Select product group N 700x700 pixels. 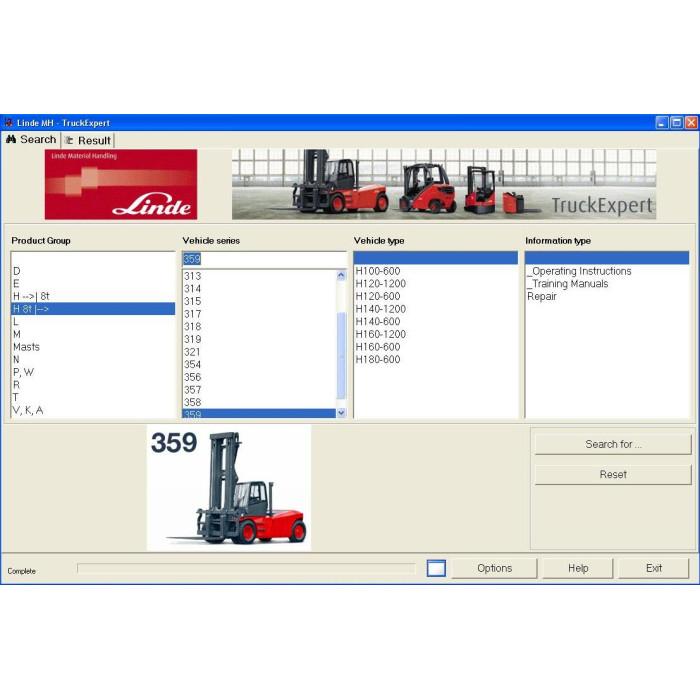click(x=92, y=359)
